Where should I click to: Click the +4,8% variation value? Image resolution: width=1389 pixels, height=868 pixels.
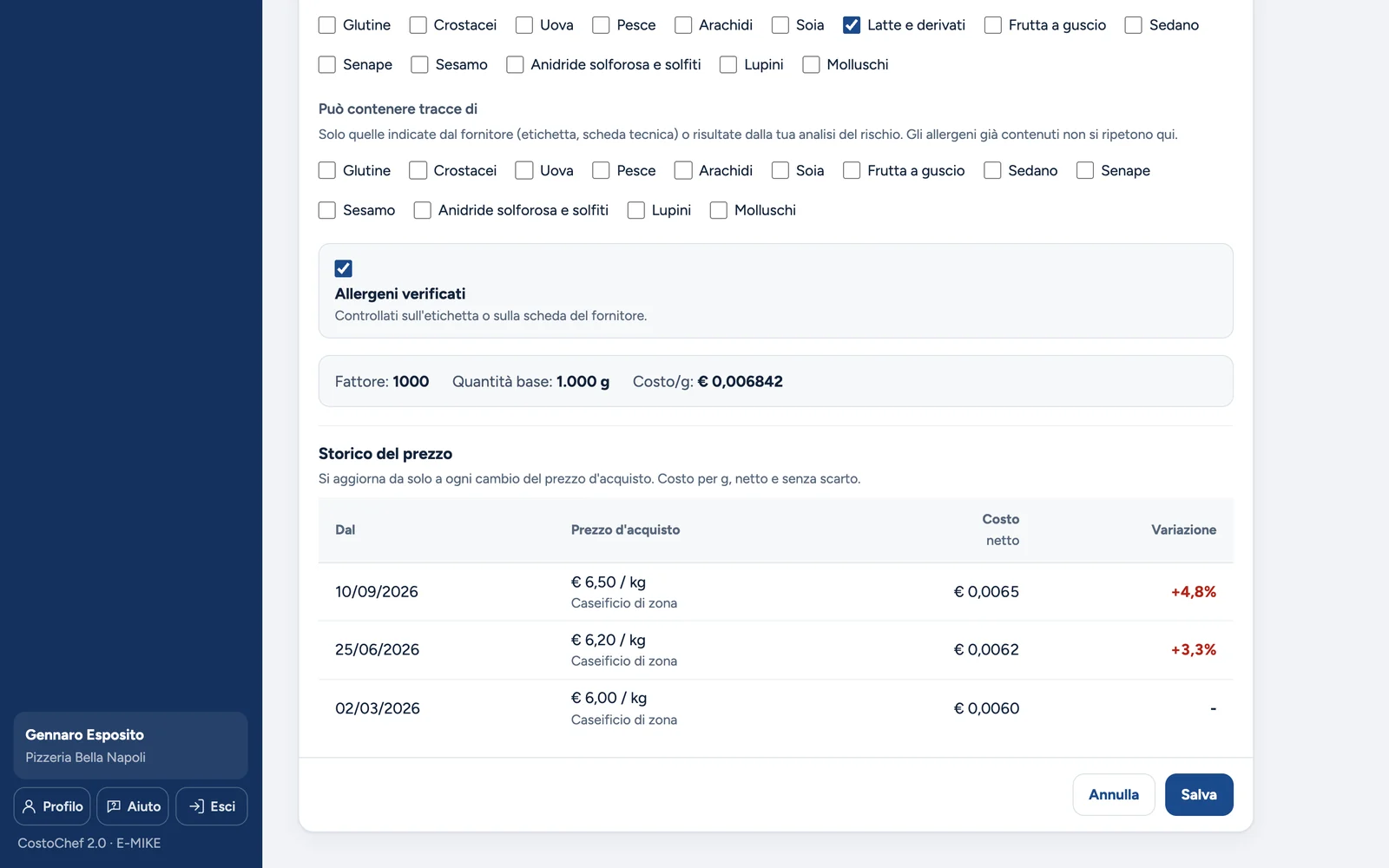pyautogui.click(x=1194, y=591)
